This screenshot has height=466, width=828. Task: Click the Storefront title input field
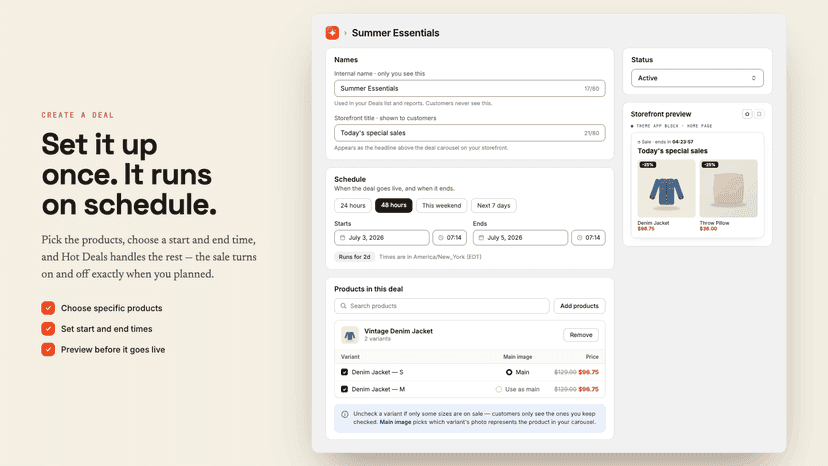(469, 133)
